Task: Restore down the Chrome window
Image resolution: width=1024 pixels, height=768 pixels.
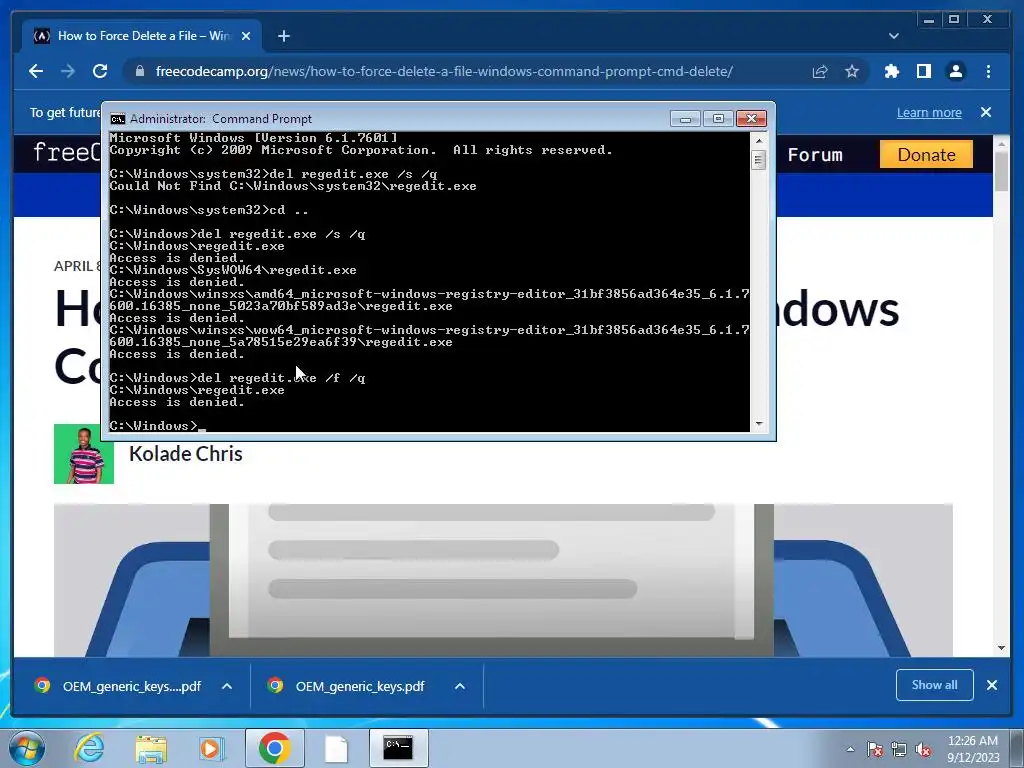Action: pyautogui.click(x=953, y=20)
